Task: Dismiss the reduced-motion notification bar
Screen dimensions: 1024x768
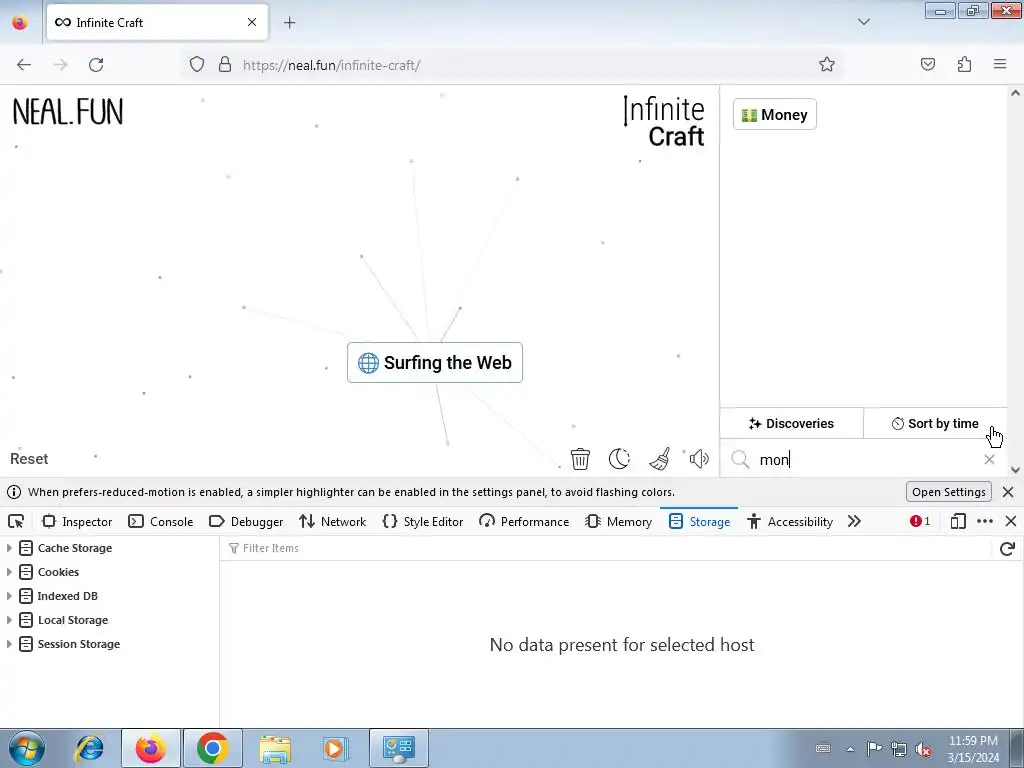Action: [x=1008, y=492]
